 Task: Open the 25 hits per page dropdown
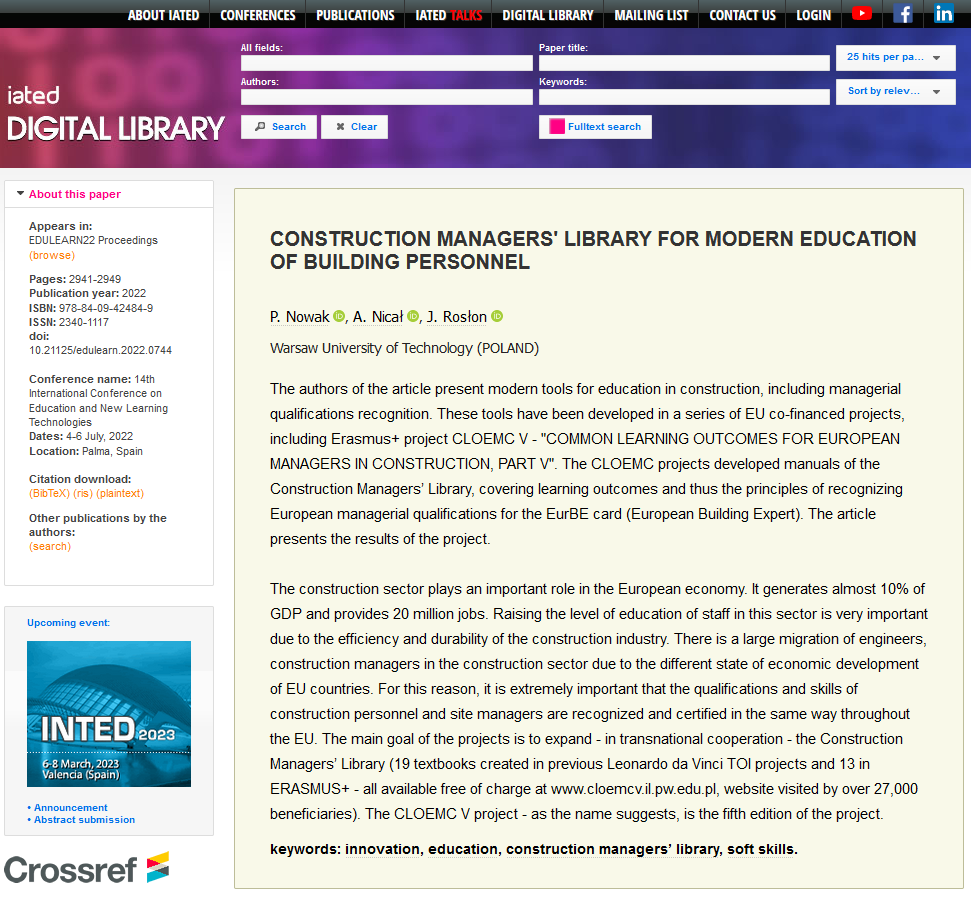(x=895, y=58)
